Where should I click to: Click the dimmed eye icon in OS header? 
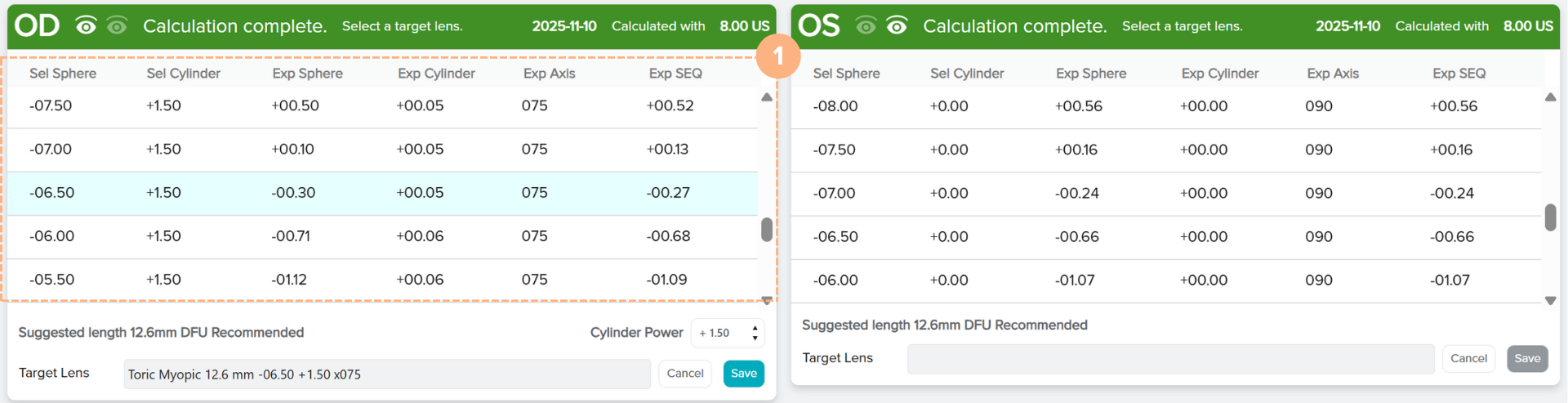click(x=866, y=26)
